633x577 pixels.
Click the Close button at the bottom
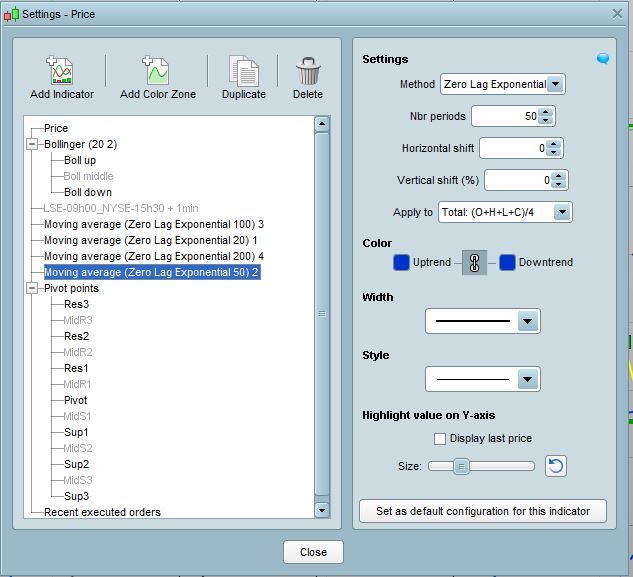coord(313,552)
